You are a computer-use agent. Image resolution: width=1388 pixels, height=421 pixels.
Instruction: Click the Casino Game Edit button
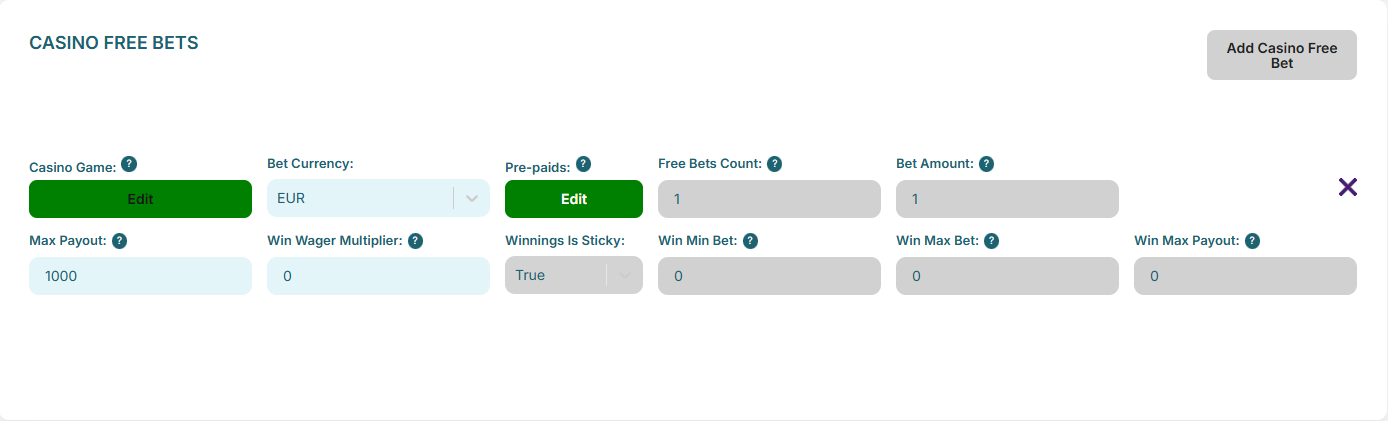click(140, 199)
